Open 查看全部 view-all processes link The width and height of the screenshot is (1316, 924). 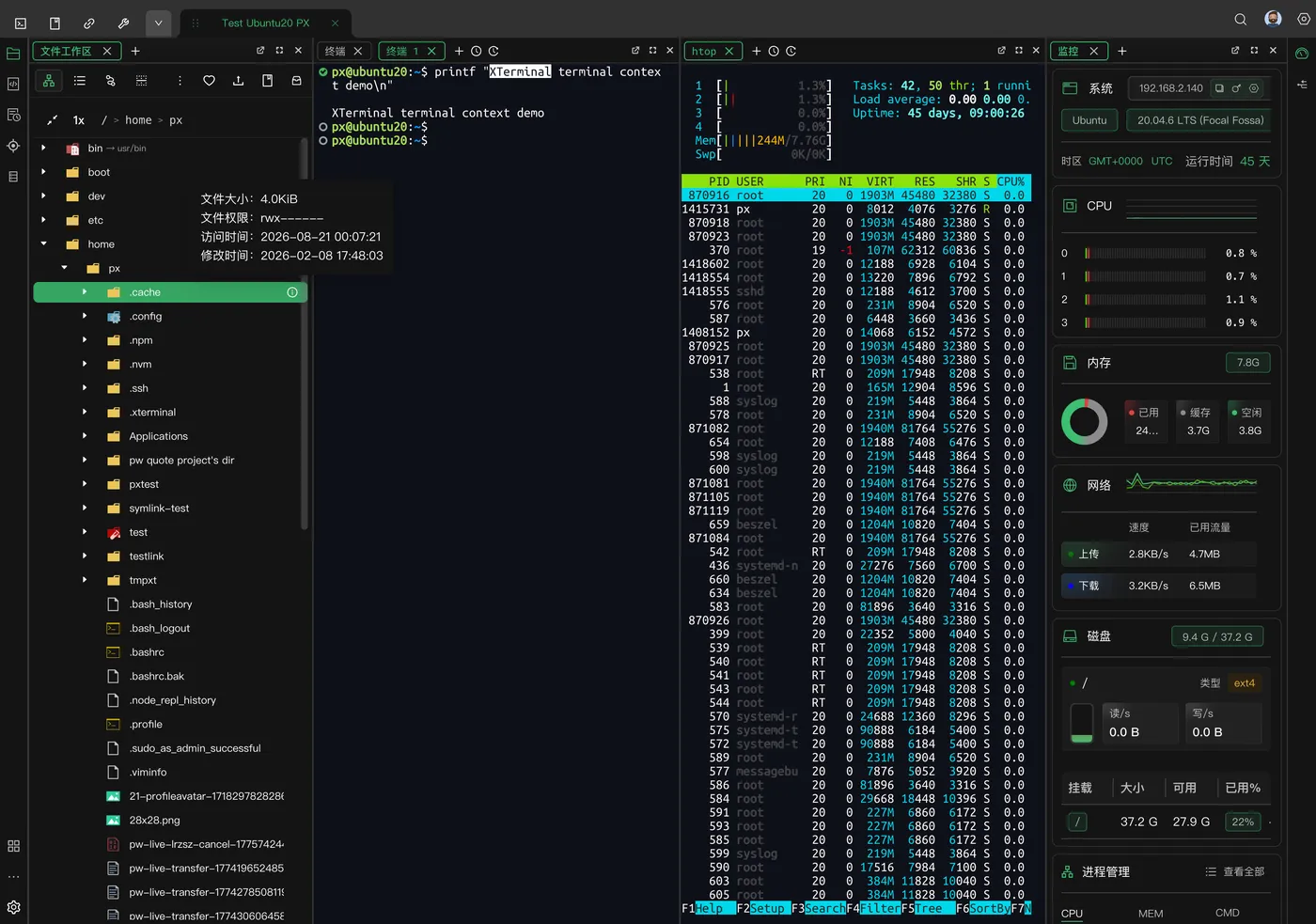point(1235,872)
